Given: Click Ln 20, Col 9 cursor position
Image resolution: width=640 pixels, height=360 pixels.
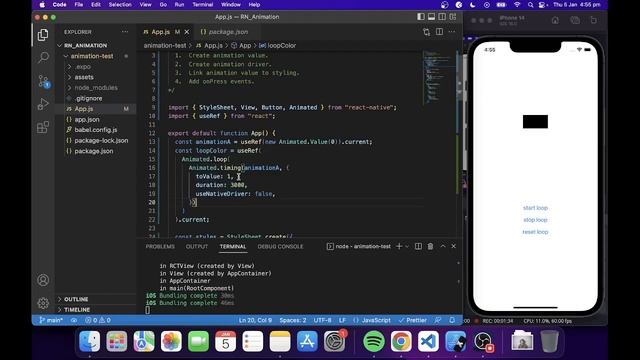Looking at the screenshot, I should coord(255,320).
